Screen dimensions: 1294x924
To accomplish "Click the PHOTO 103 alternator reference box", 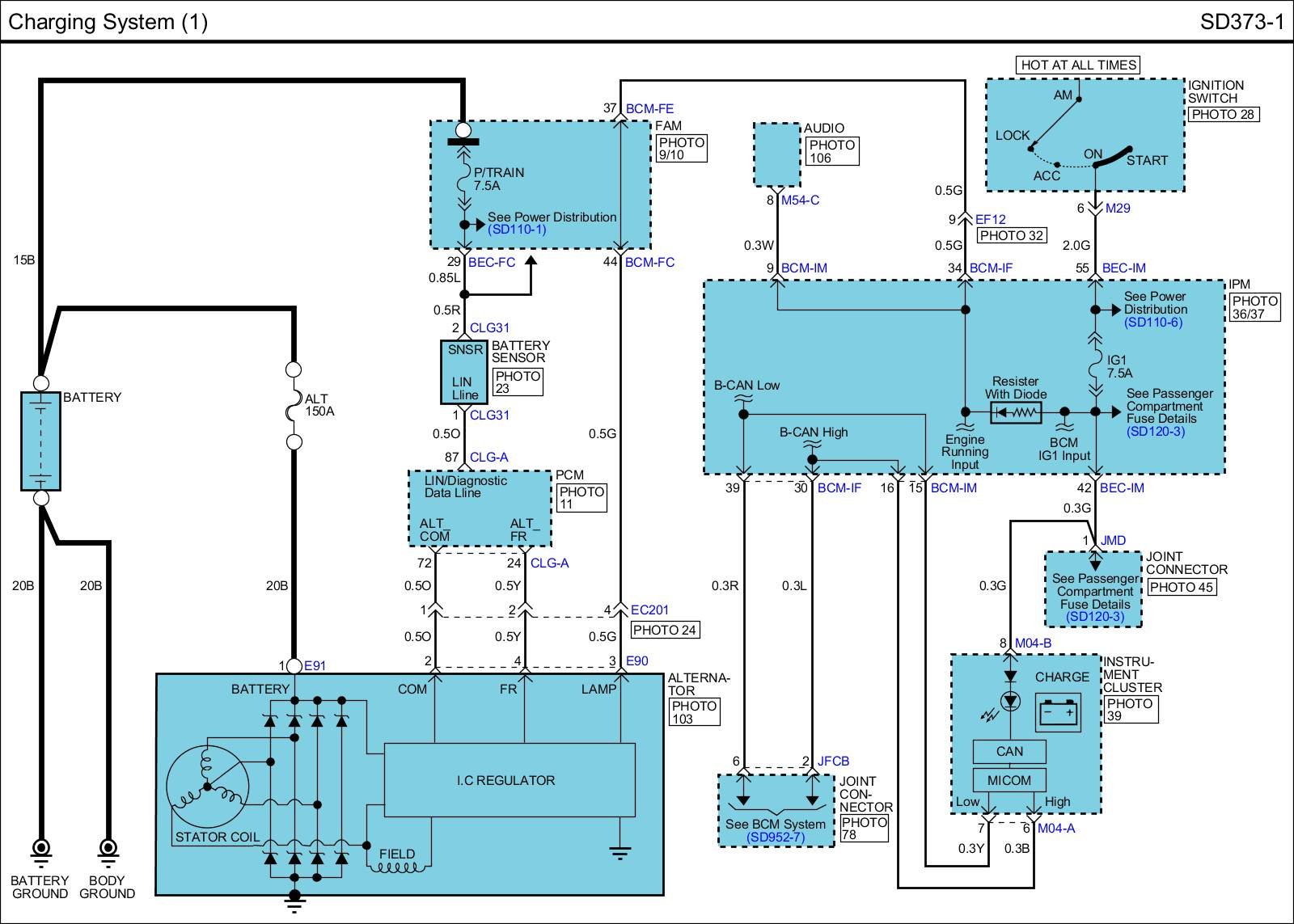I will pos(694,712).
